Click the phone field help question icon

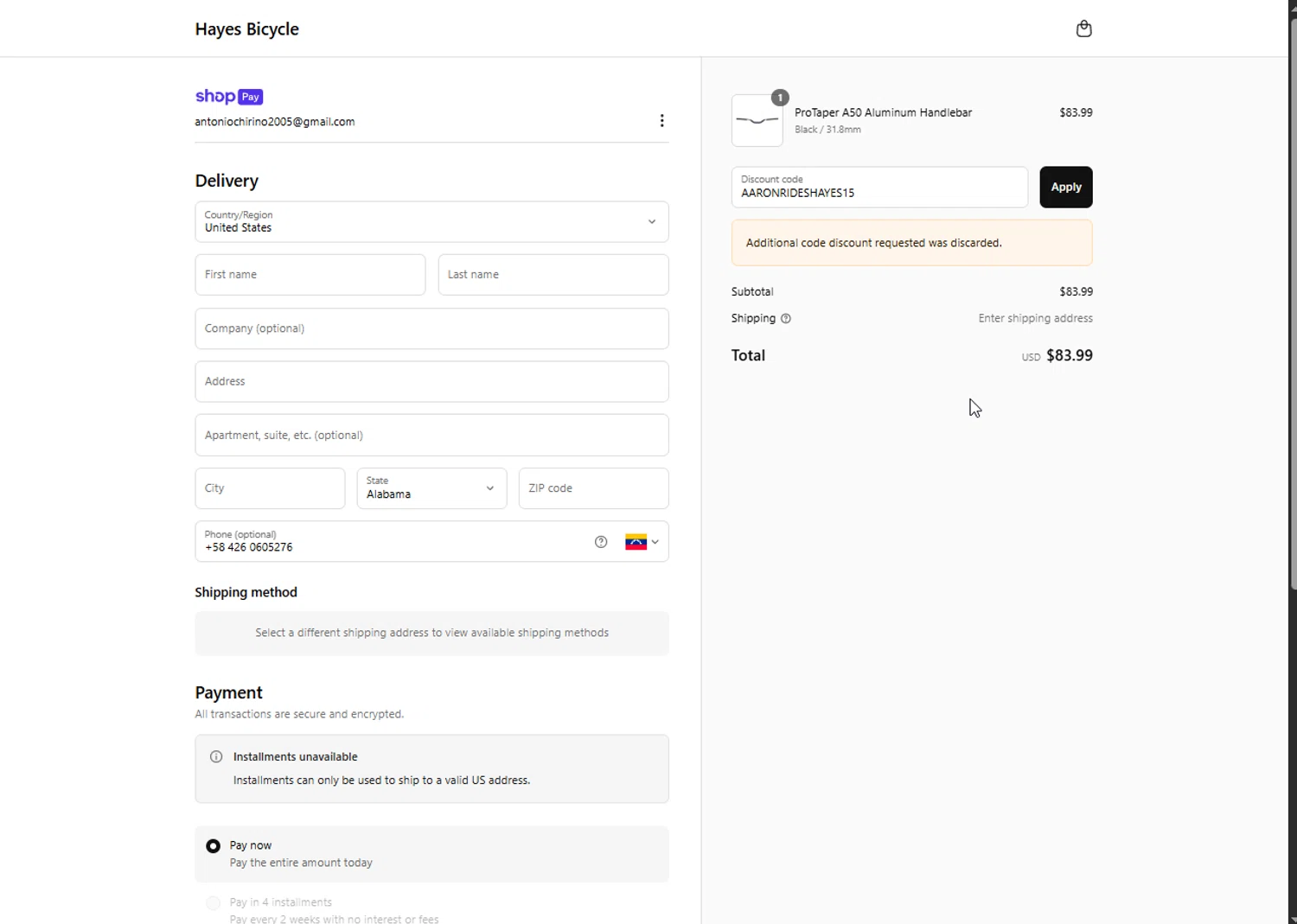pyautogui.click(x=601, y=542)
